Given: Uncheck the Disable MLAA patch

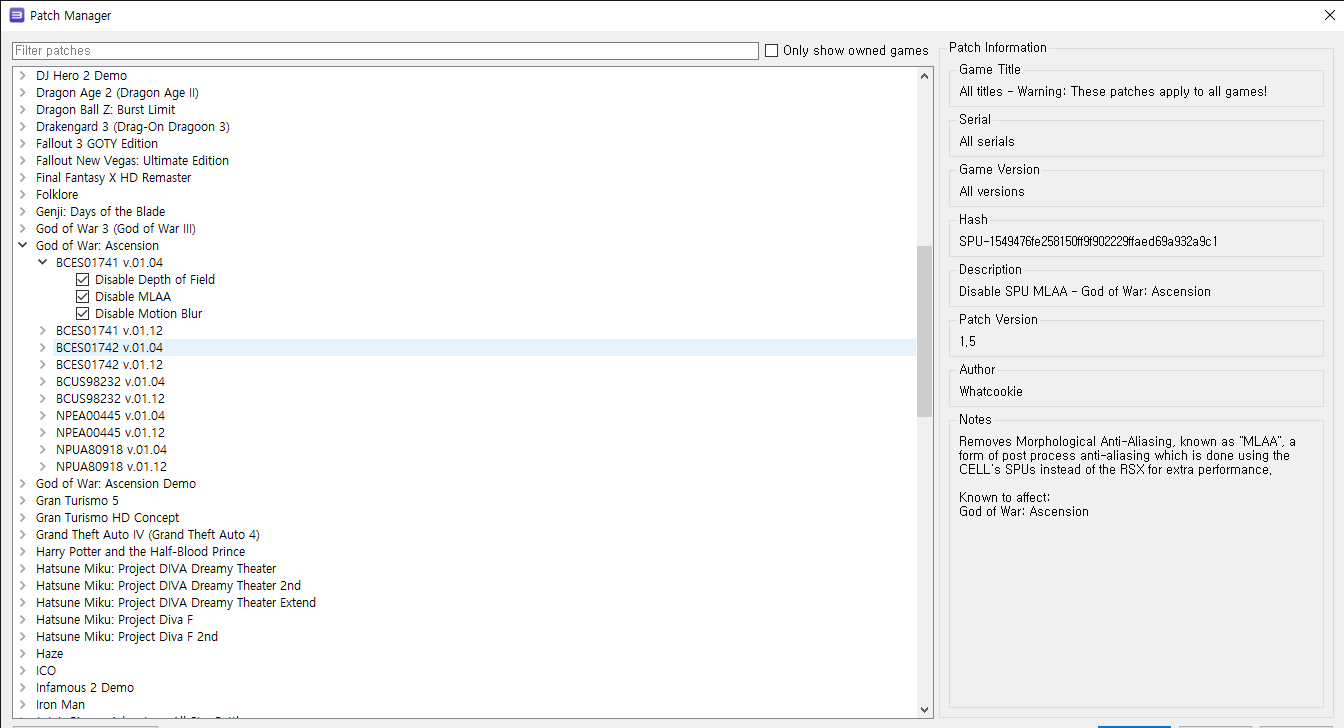Looking at the screenshot, I should pyautogui.click(x=83, y=297).
